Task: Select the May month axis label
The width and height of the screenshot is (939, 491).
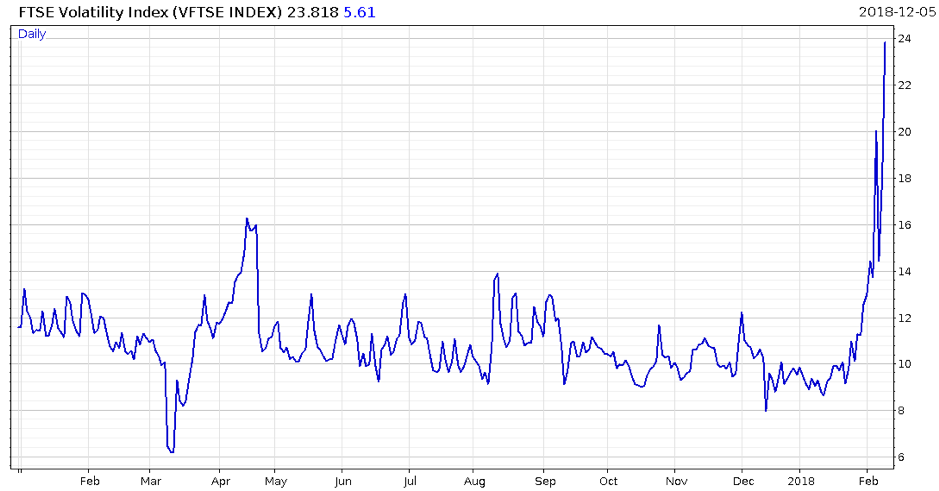Action: (x=276, y=479)
